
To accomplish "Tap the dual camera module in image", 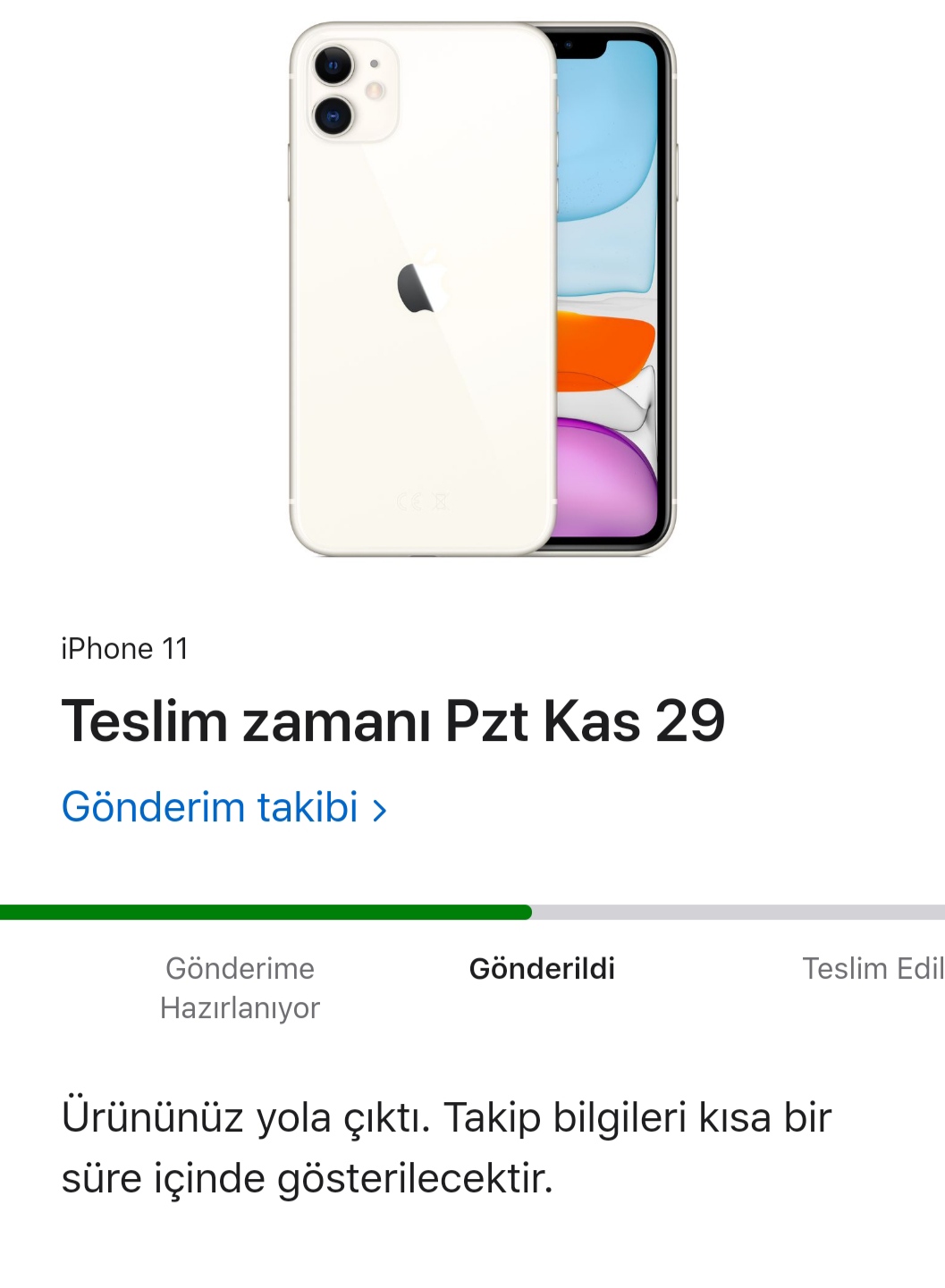I will pyautogui.click(x=352, y=90).
